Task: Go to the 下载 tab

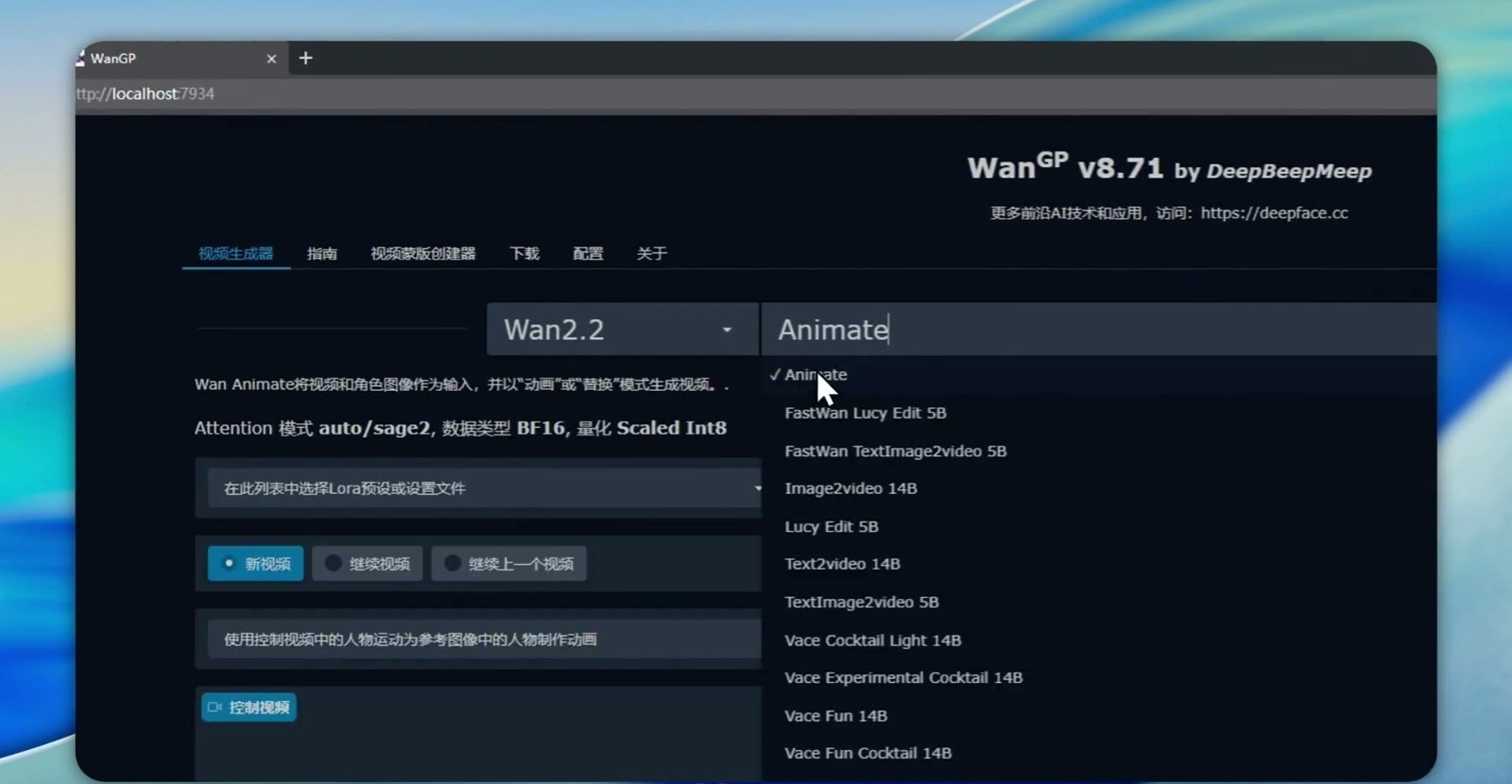Action: coord(524,253)
